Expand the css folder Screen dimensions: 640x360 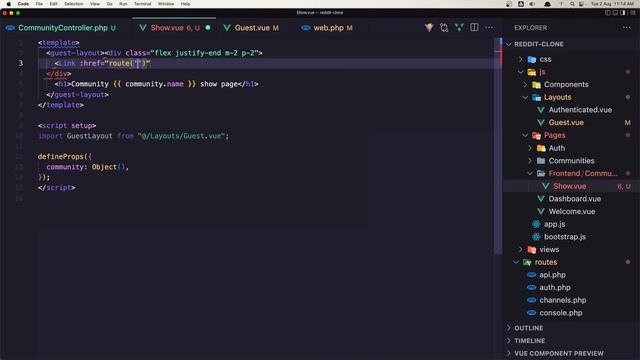571,59
